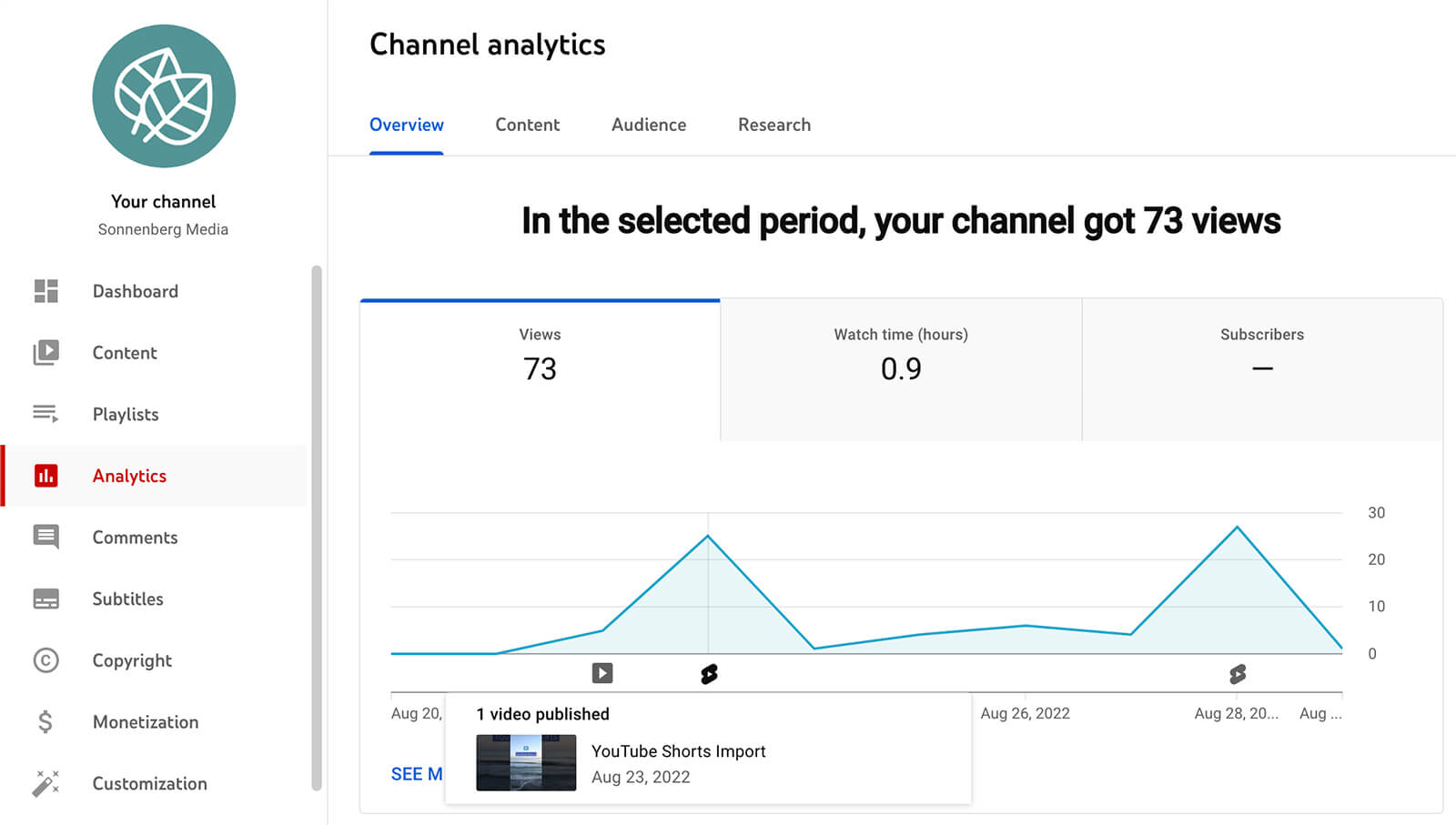
Task: Click the Sonnenberg Media channel avatar
Action: pyautogui.click(x=164, y=96)
